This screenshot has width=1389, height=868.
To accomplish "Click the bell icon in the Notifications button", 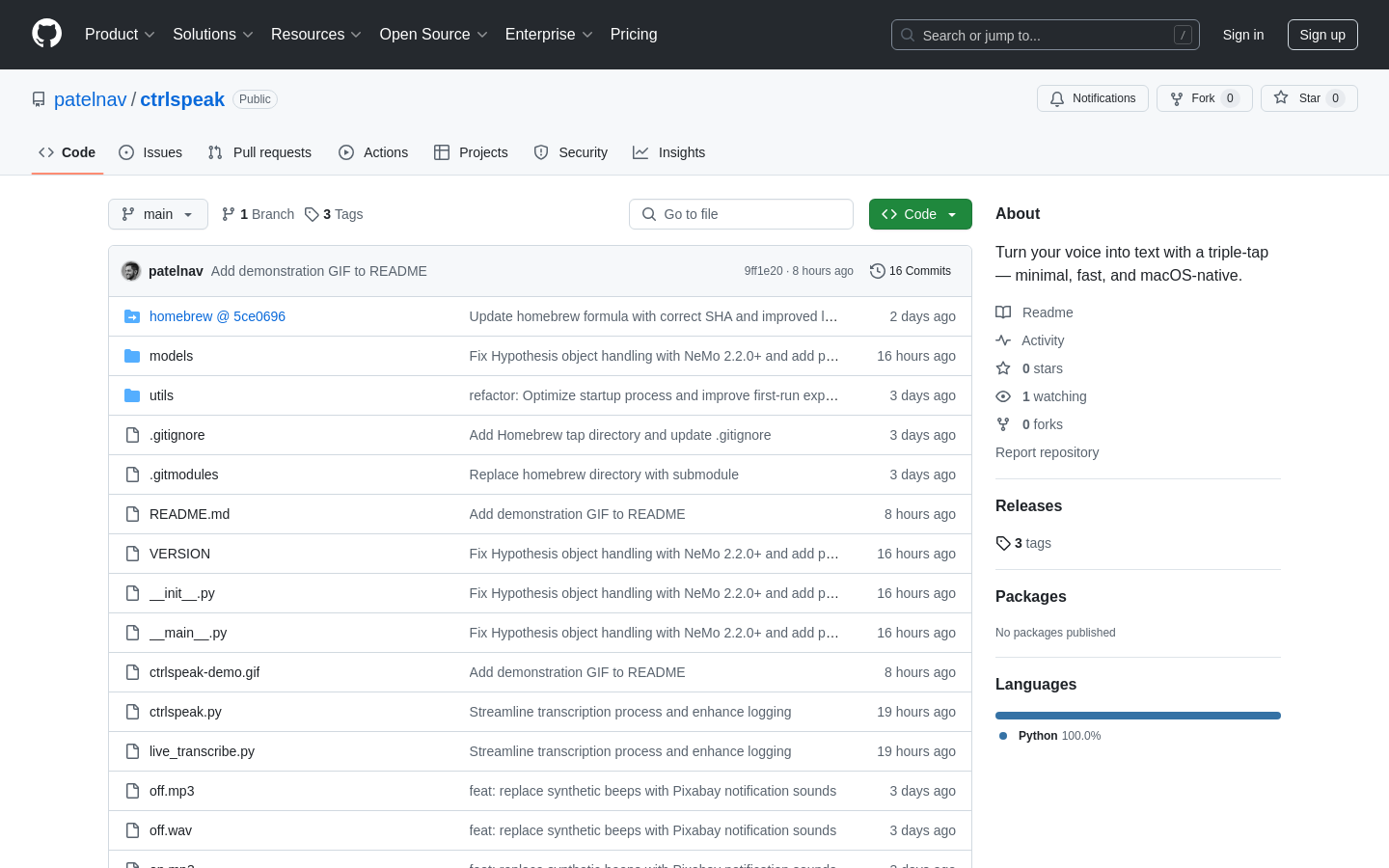I will tap(1057, 98).
